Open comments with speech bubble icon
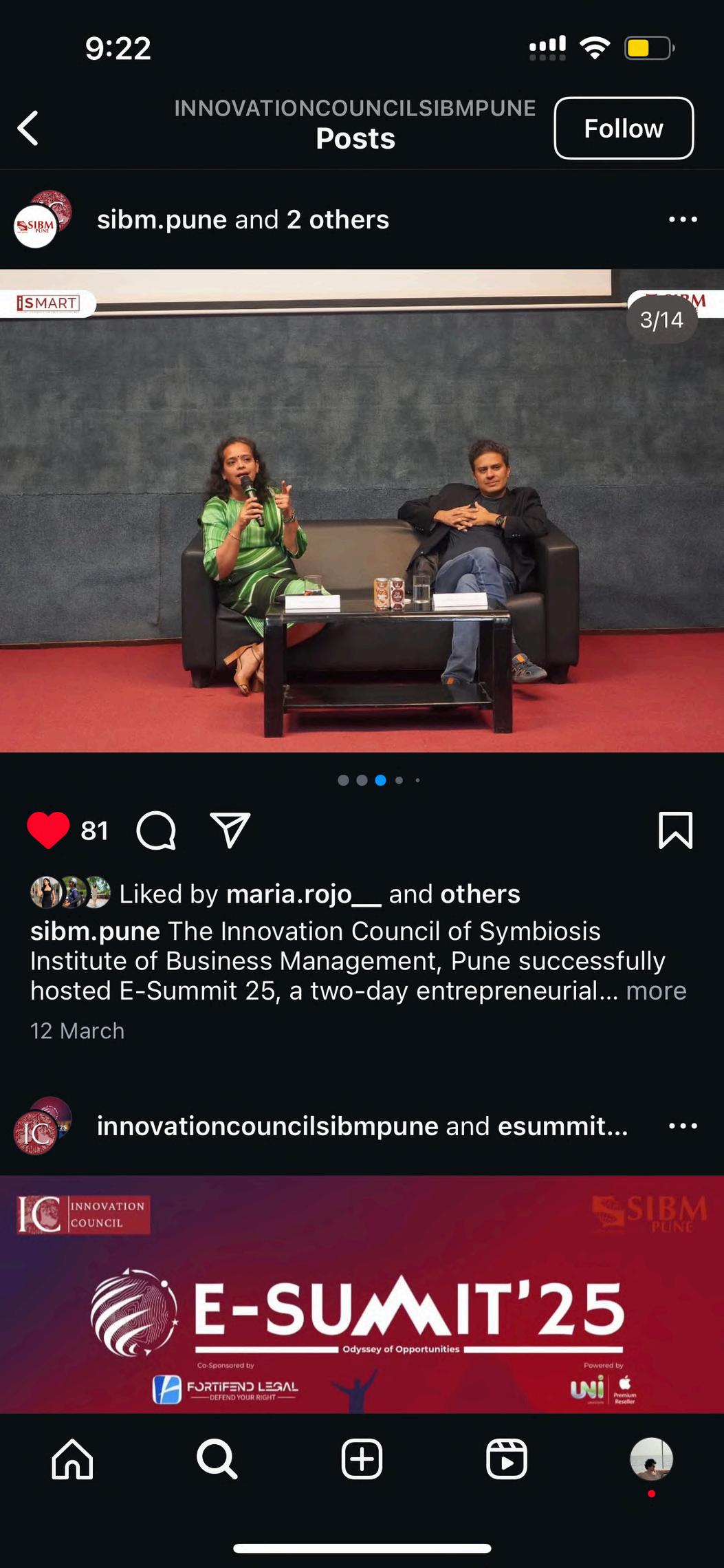The width and height of the screenshot is (724, 1568). point(156,830)
